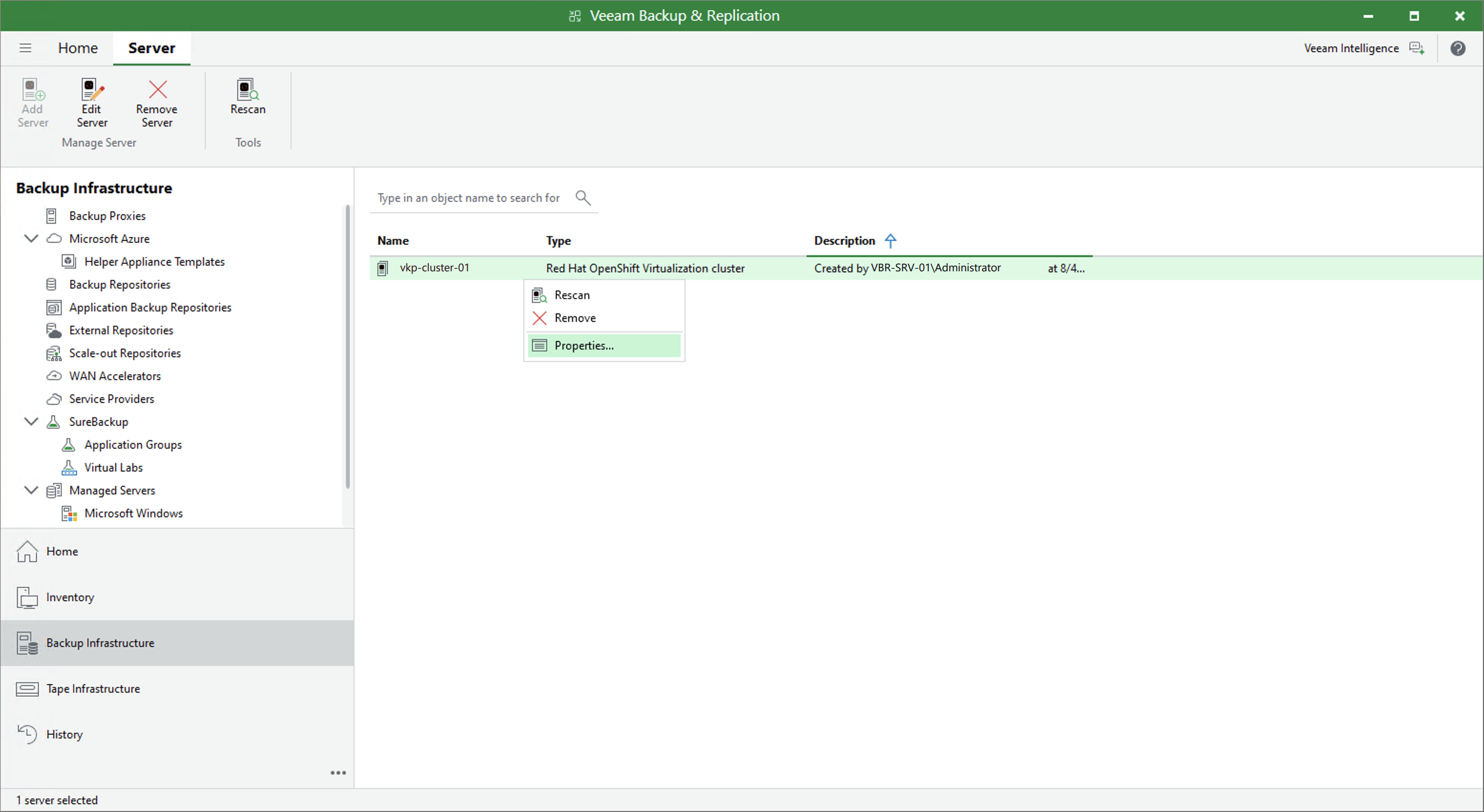The width and height of the screenshot is (1484, 812).
Task: Open the hamburger main menu
Action: [x=25, y=48]
